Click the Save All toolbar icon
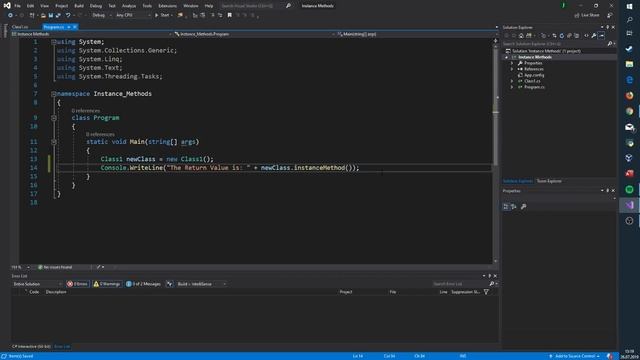Screen dimensions: 640x360 pos(58,15)
